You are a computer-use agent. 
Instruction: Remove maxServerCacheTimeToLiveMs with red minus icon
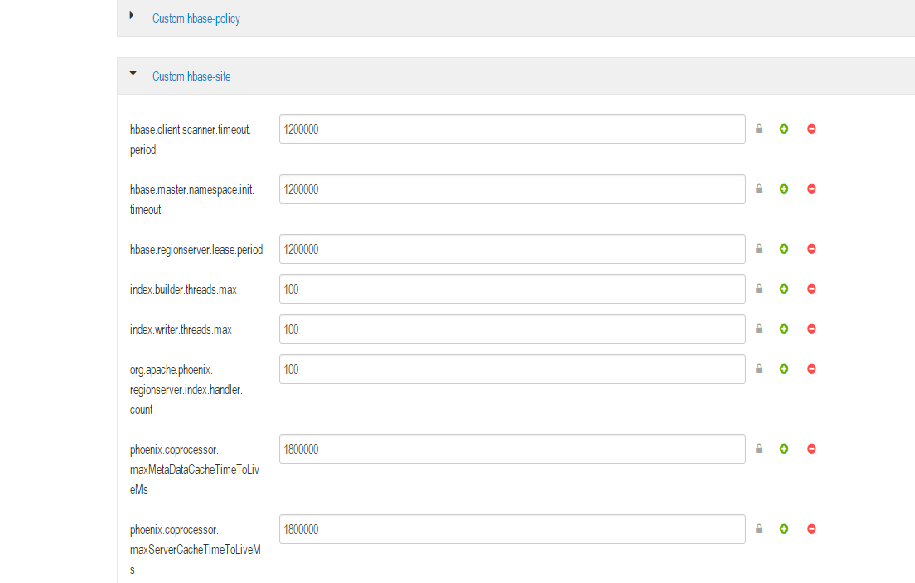pyautogui.click(x=811, y=529)
